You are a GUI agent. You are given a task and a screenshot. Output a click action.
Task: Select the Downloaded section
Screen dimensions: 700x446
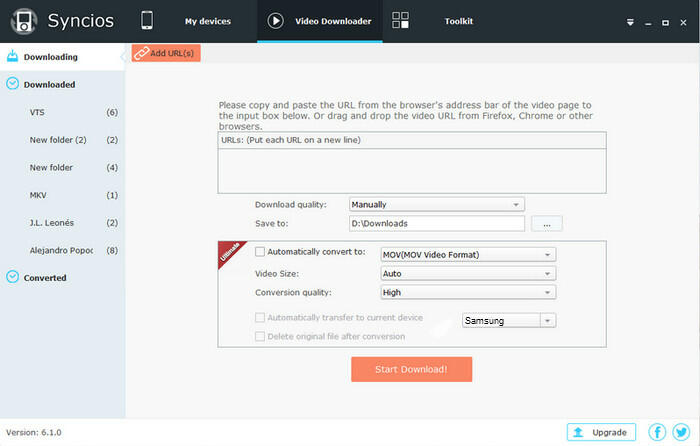click(x=62, y=84)
